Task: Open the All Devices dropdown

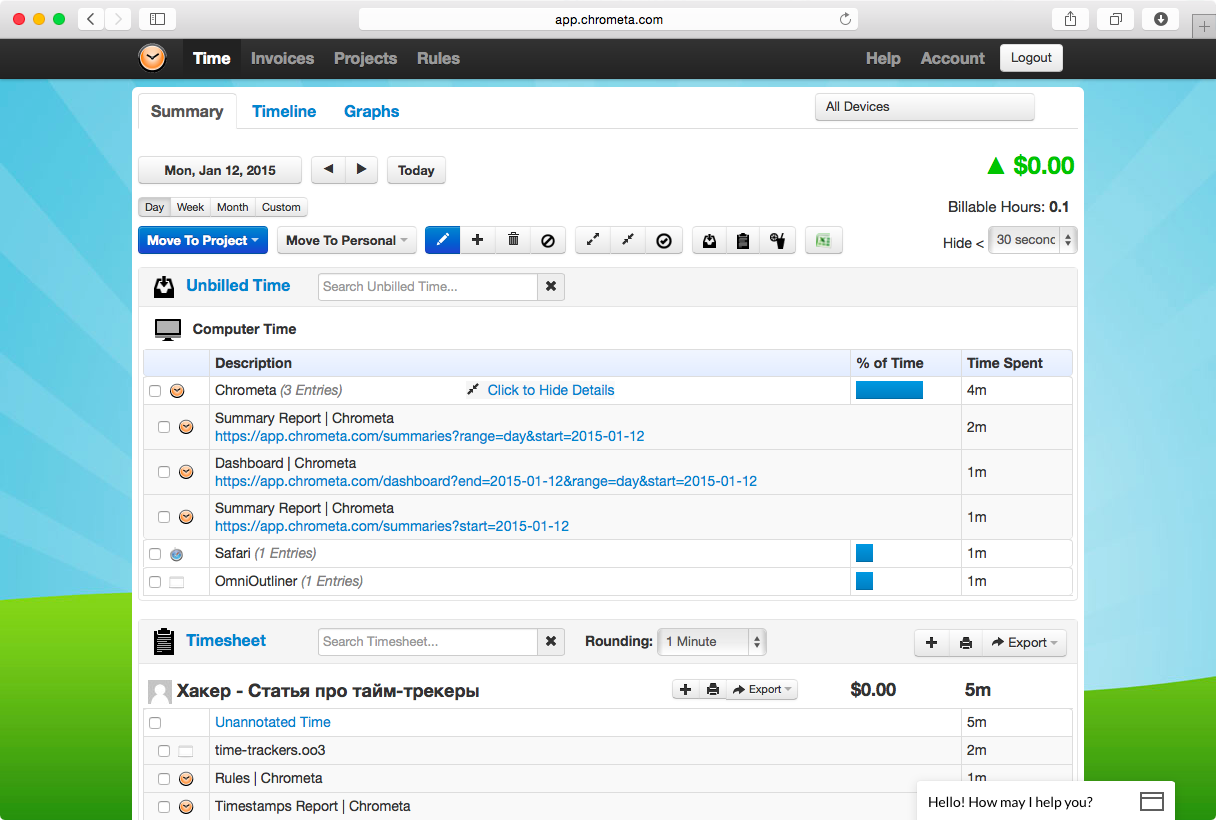Action: pos(925,107)
